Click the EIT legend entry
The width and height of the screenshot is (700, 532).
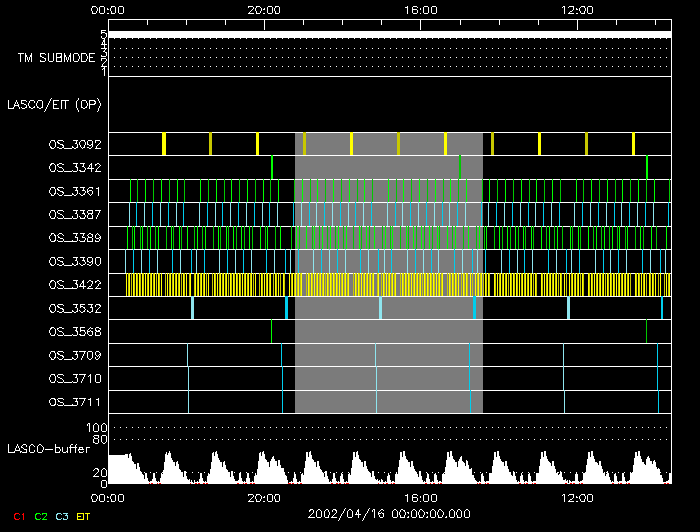[84, 517]
